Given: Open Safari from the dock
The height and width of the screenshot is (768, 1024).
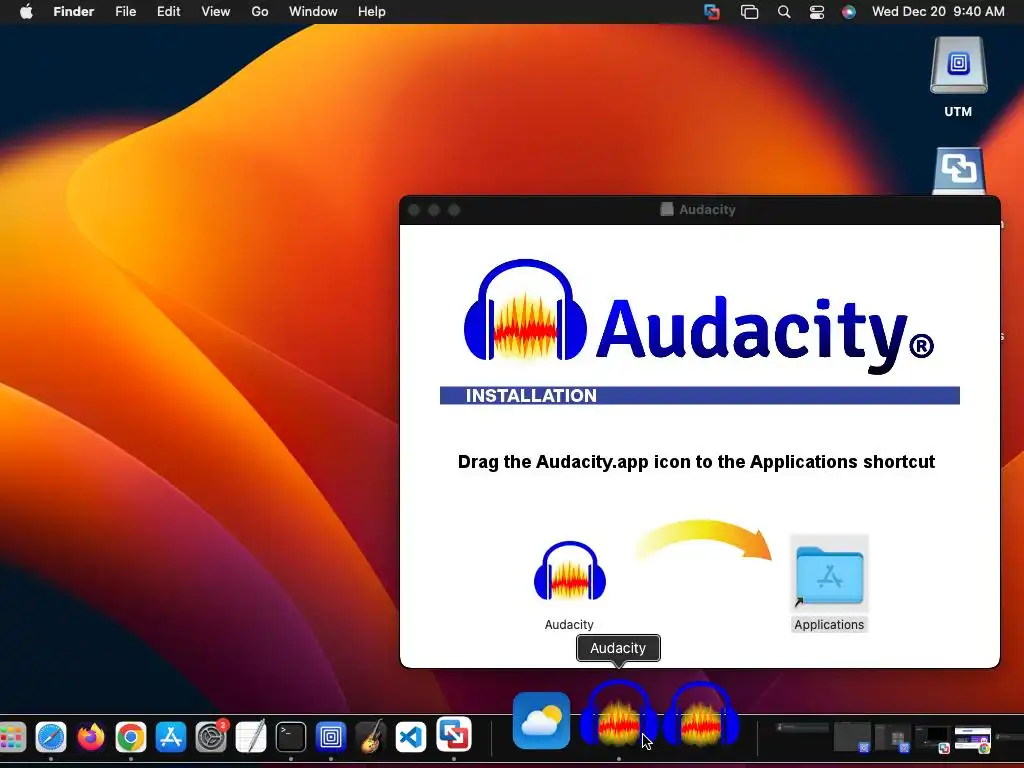Looking at the screenshot, I should (51, 737).
